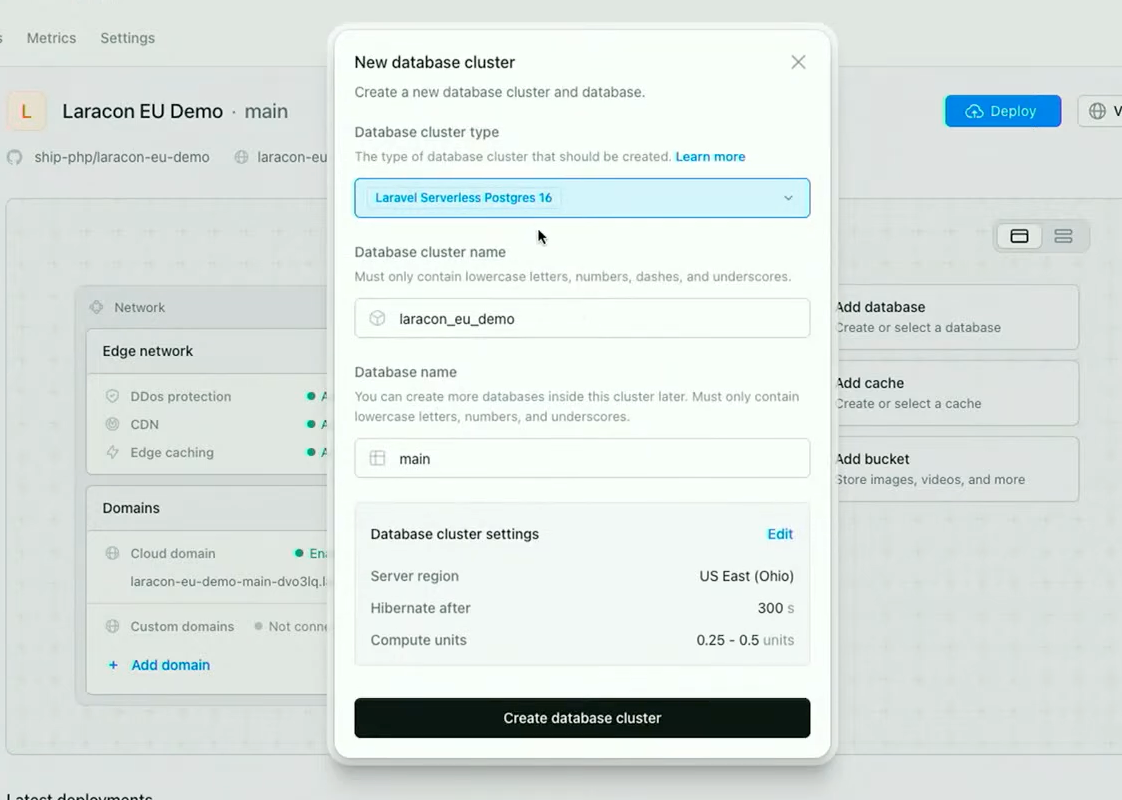Click the Hibernate after label
Screen dimensions: 1122x800
[x=420, y=608]
